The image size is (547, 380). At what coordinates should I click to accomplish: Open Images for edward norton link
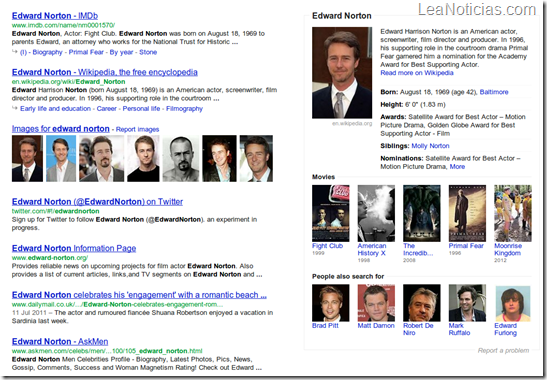click(61, 129)
